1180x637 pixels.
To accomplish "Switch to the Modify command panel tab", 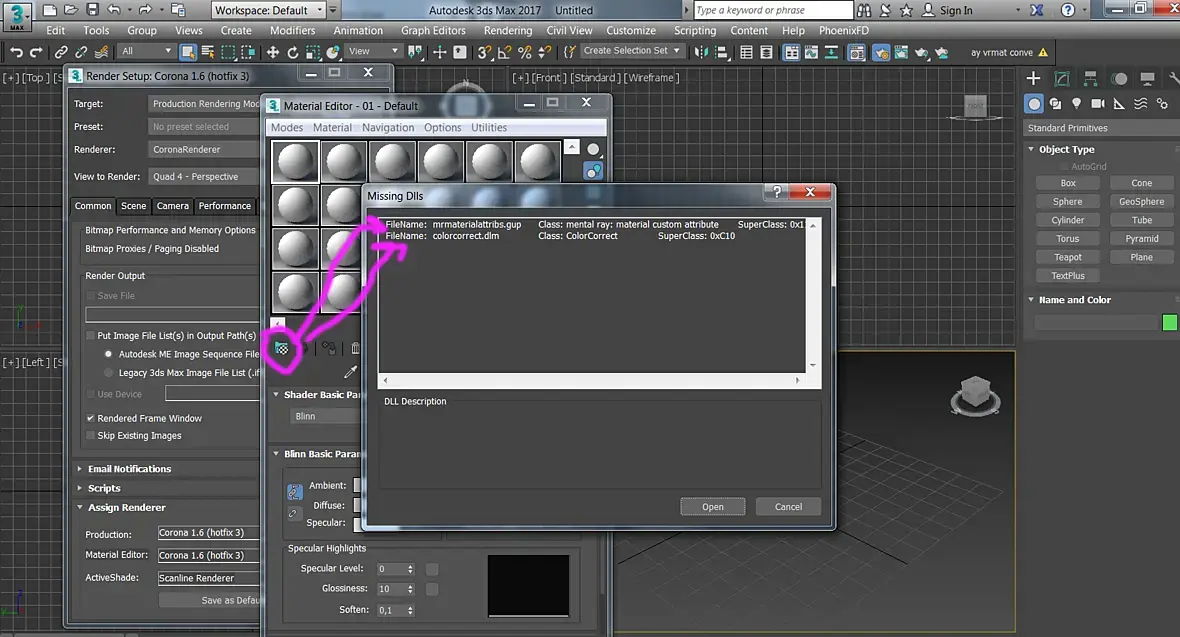I will coord(1062,78).
